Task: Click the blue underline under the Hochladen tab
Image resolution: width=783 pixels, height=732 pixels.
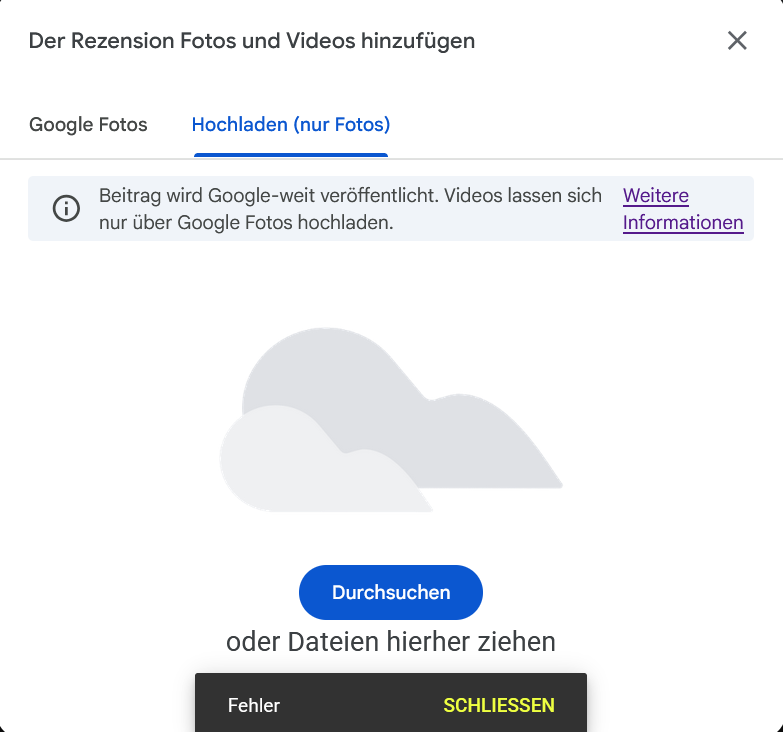Action: pos(290,155)
